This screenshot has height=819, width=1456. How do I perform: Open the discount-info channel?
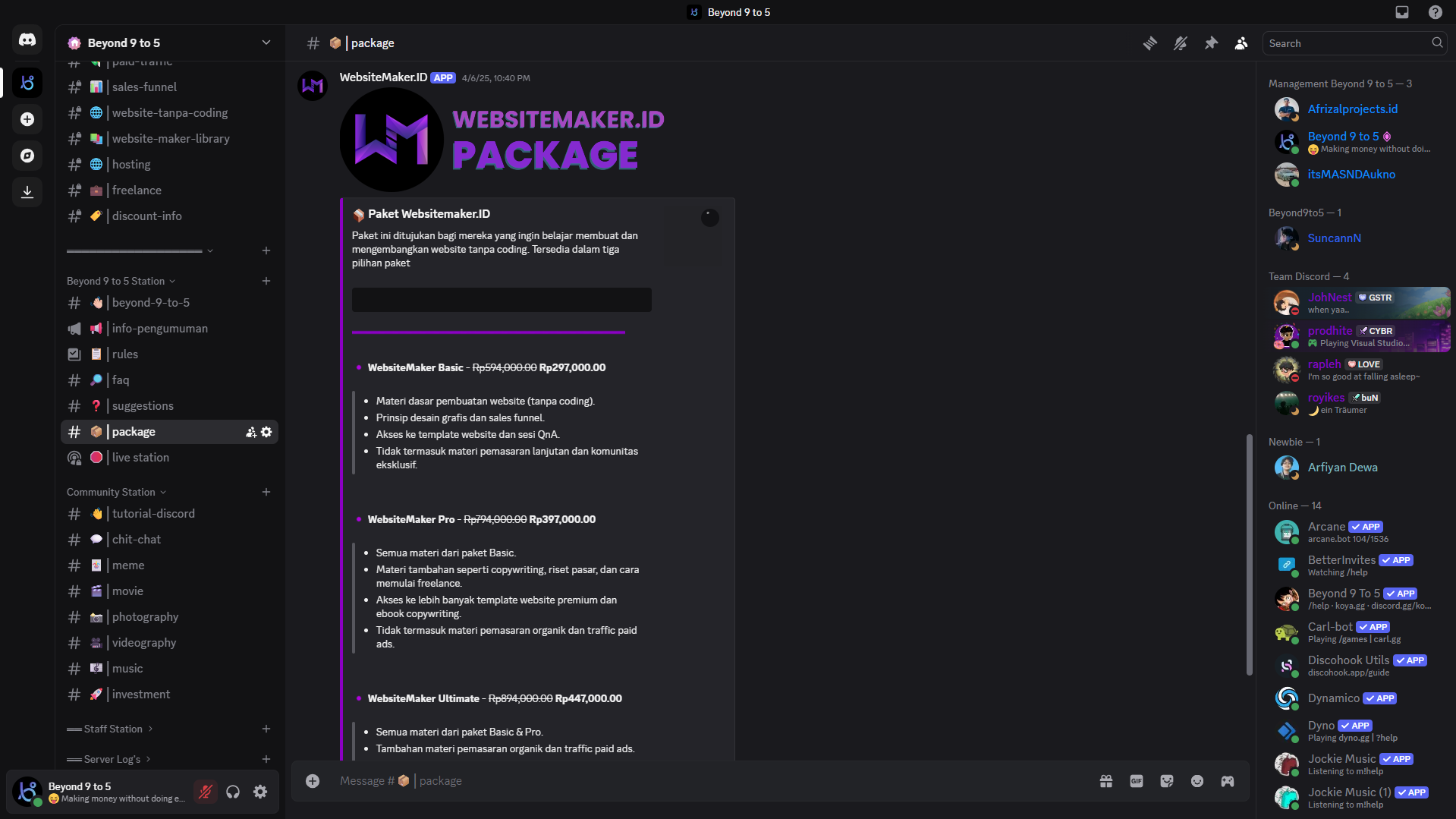tap(169, 216)
